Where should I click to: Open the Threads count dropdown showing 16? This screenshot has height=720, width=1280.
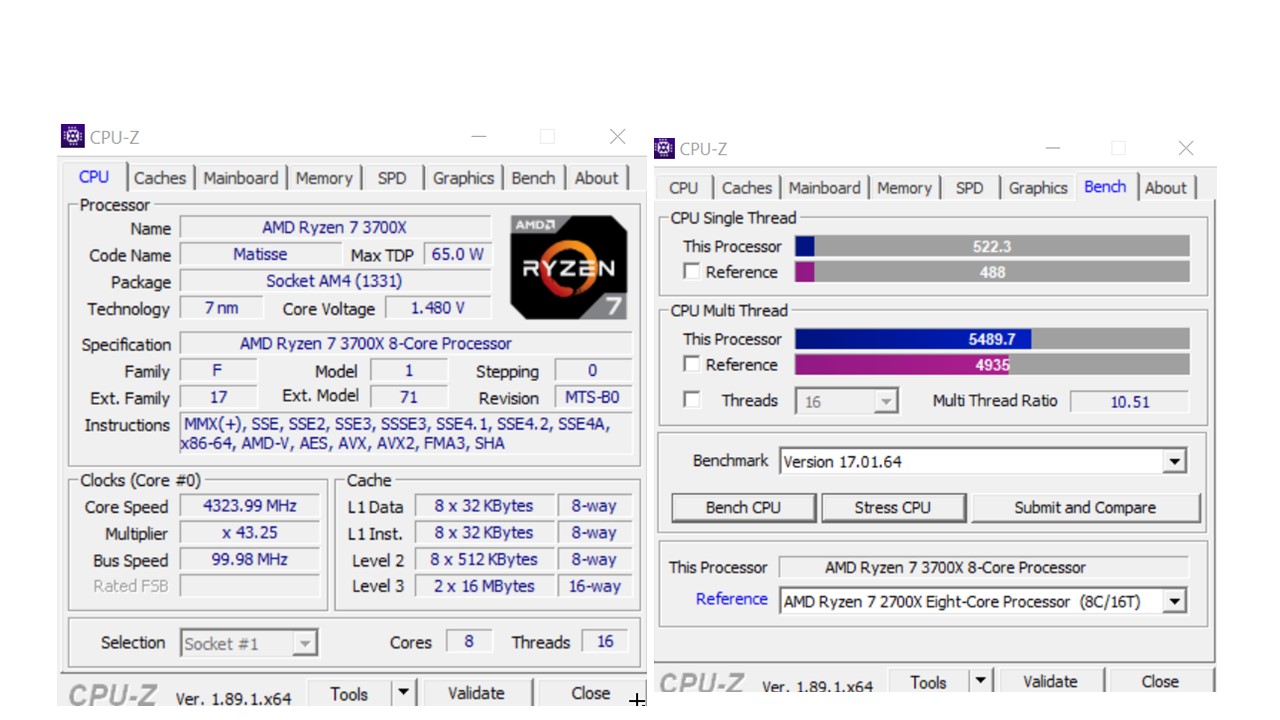[x=886, y=402]
